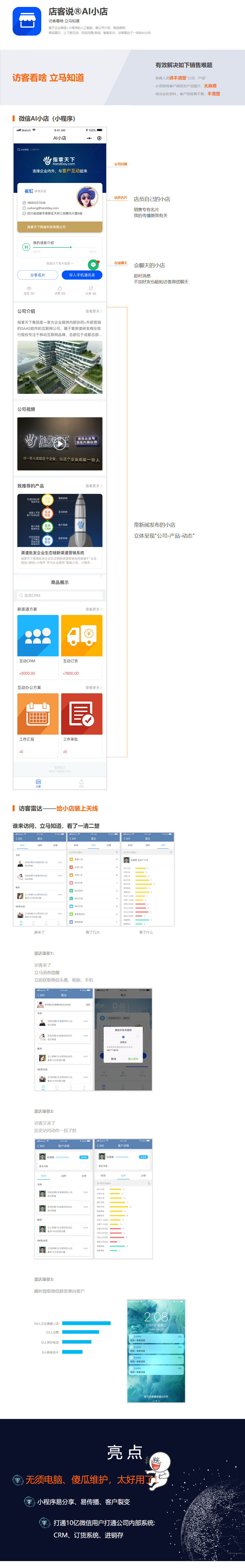
Task: Click the gold company name banner
Action: tap(60, 227)
